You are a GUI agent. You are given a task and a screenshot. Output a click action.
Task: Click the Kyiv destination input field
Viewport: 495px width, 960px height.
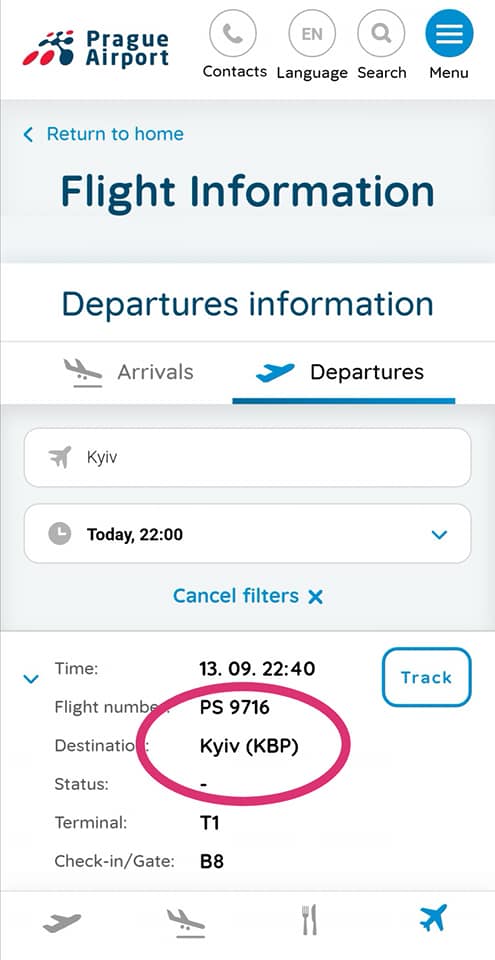click(248, 457)
